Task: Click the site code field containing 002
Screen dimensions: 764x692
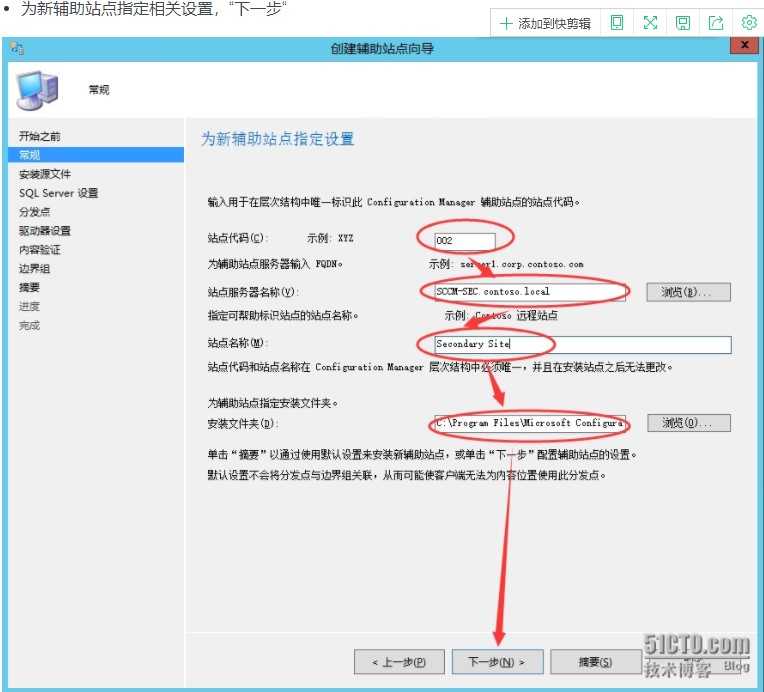Action: (465, 240)
